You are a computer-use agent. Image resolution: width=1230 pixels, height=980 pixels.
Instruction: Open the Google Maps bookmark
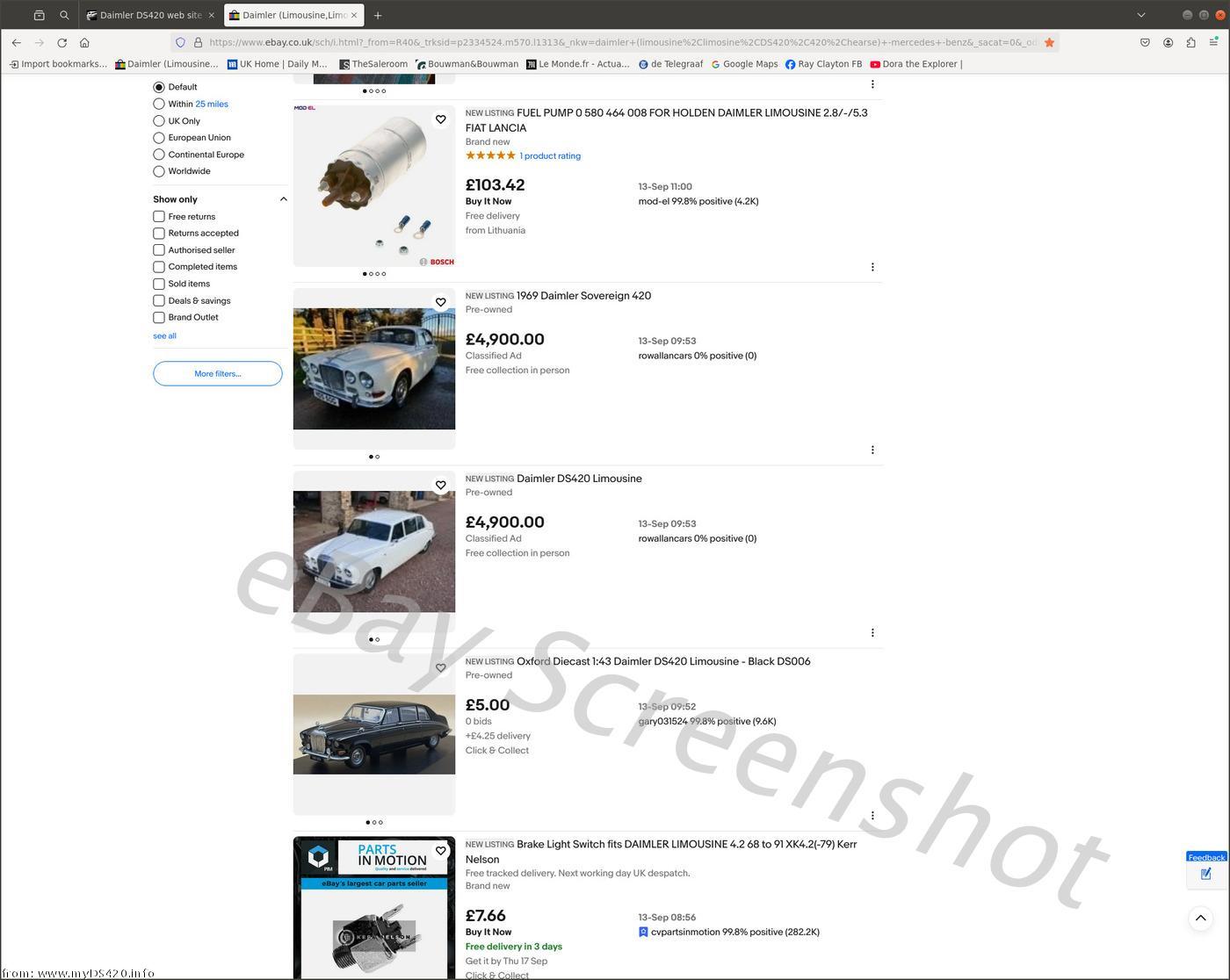(x=744, y=64)
